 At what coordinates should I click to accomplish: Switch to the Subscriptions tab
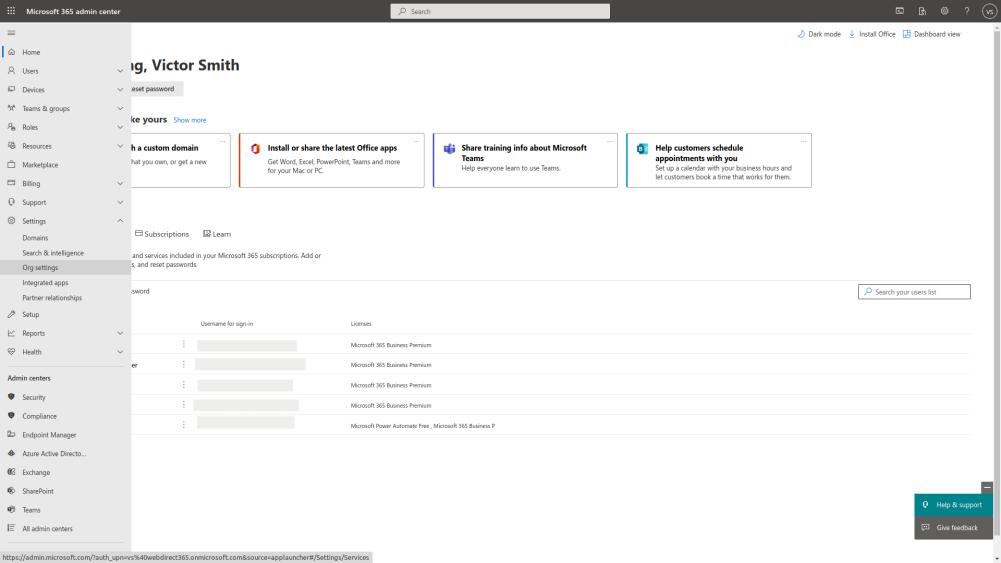tap(161, 234)
